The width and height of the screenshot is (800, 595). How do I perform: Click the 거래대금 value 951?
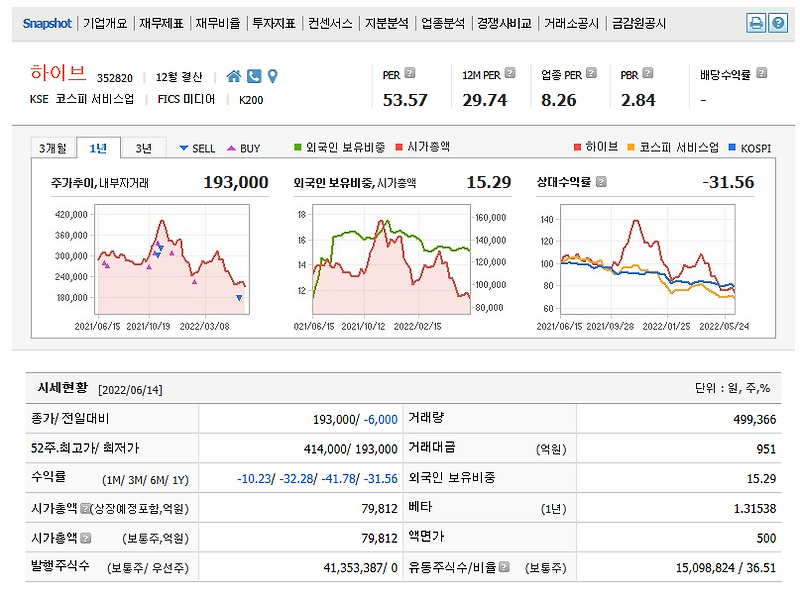click(766, 449)
